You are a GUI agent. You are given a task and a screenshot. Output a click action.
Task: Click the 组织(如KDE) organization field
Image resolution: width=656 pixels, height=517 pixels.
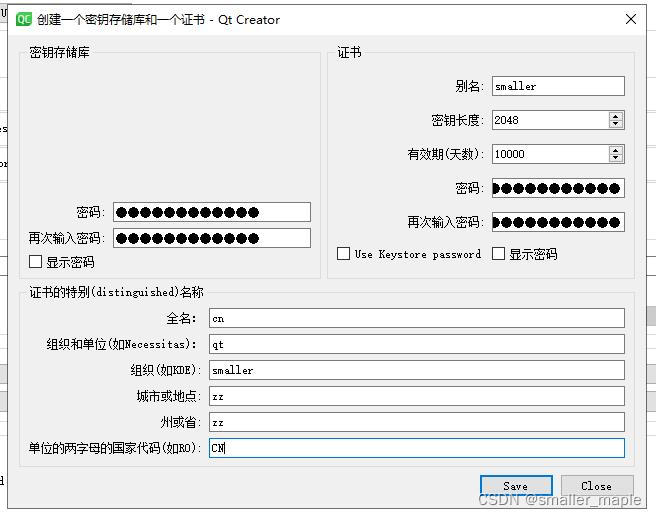pyautogui.click(x=417, y=370)
